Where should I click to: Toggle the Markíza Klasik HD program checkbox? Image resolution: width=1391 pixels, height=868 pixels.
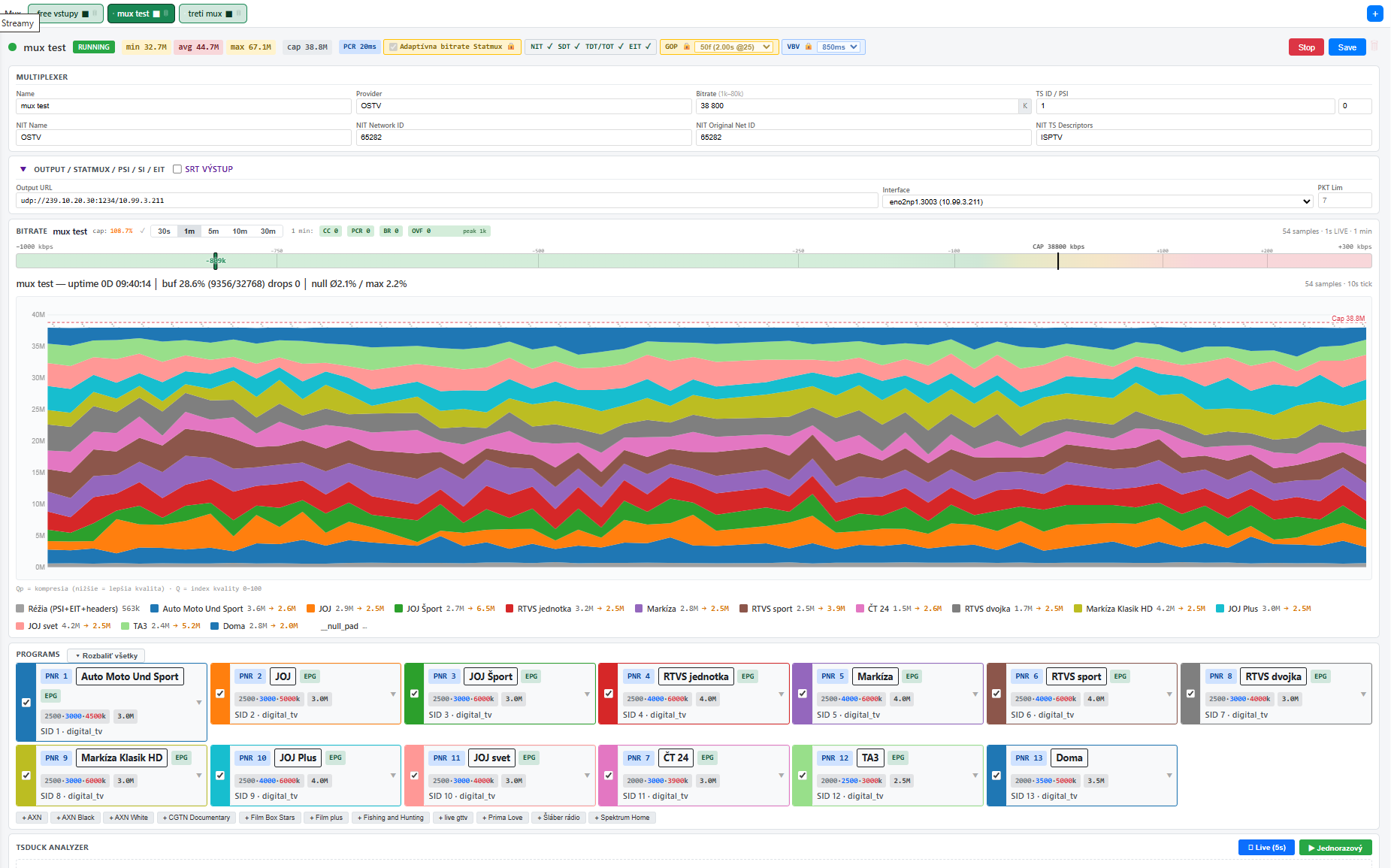(26, 775)
